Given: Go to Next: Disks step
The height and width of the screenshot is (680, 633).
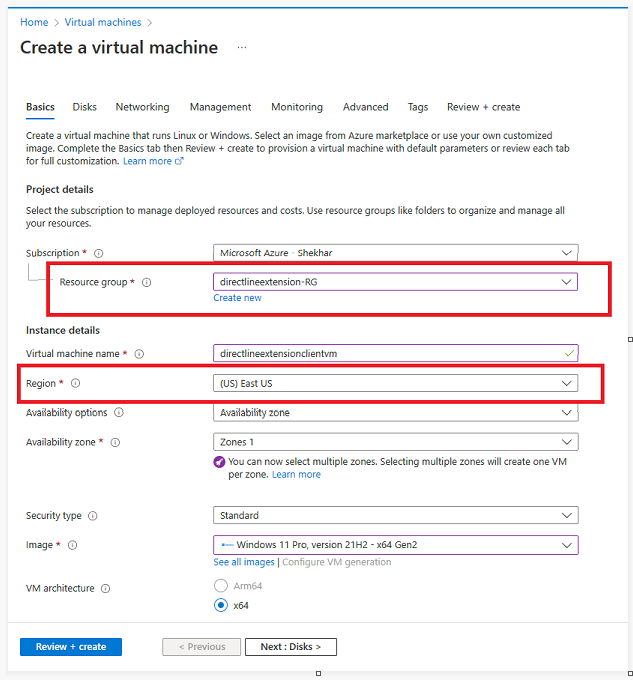Looking at the screenshot, I should pyautogui.click(x=290, y=647).
